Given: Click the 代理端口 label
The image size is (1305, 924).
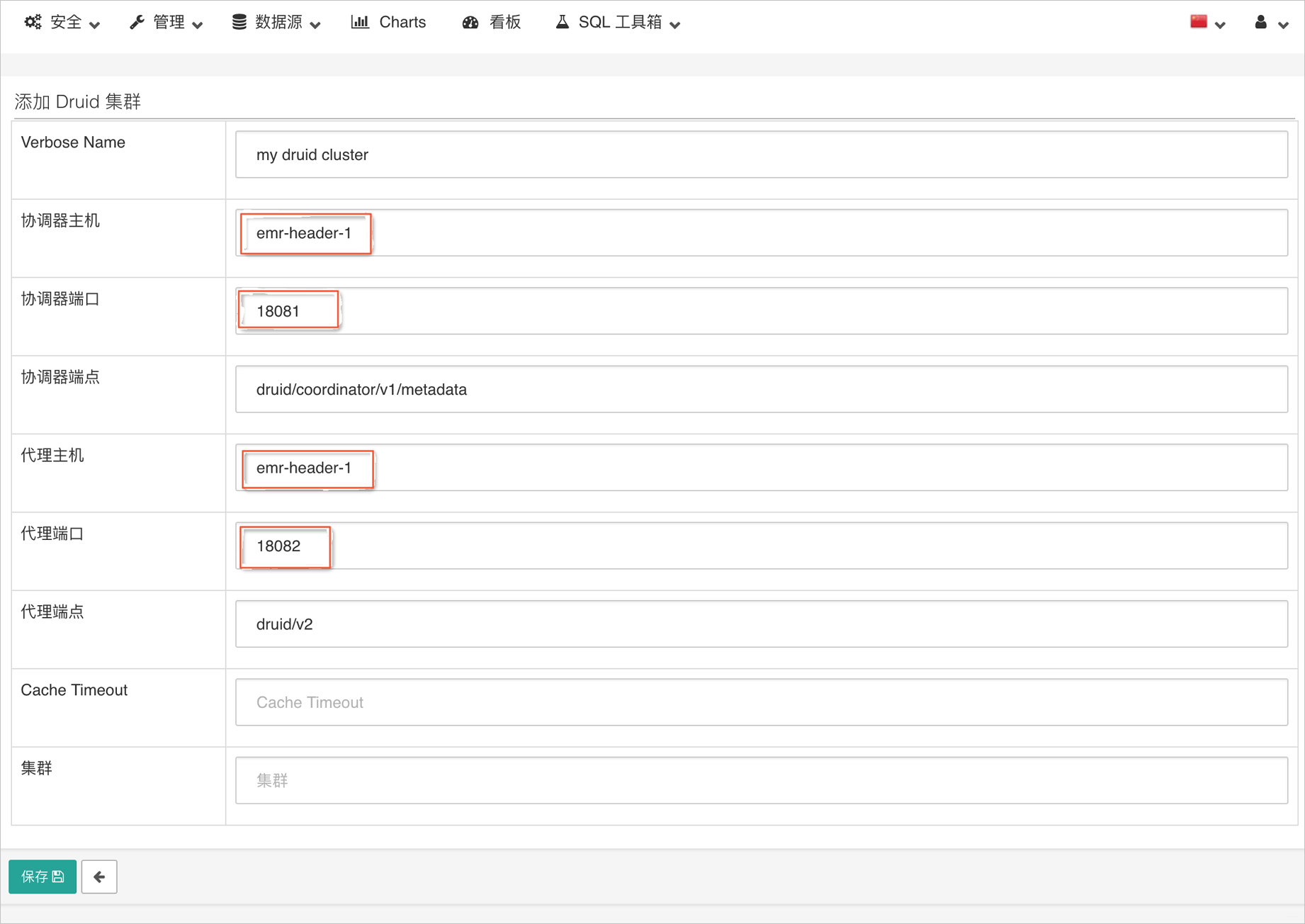Looking at the screenshot, I should pyautogui.click(x=52, y=534).
